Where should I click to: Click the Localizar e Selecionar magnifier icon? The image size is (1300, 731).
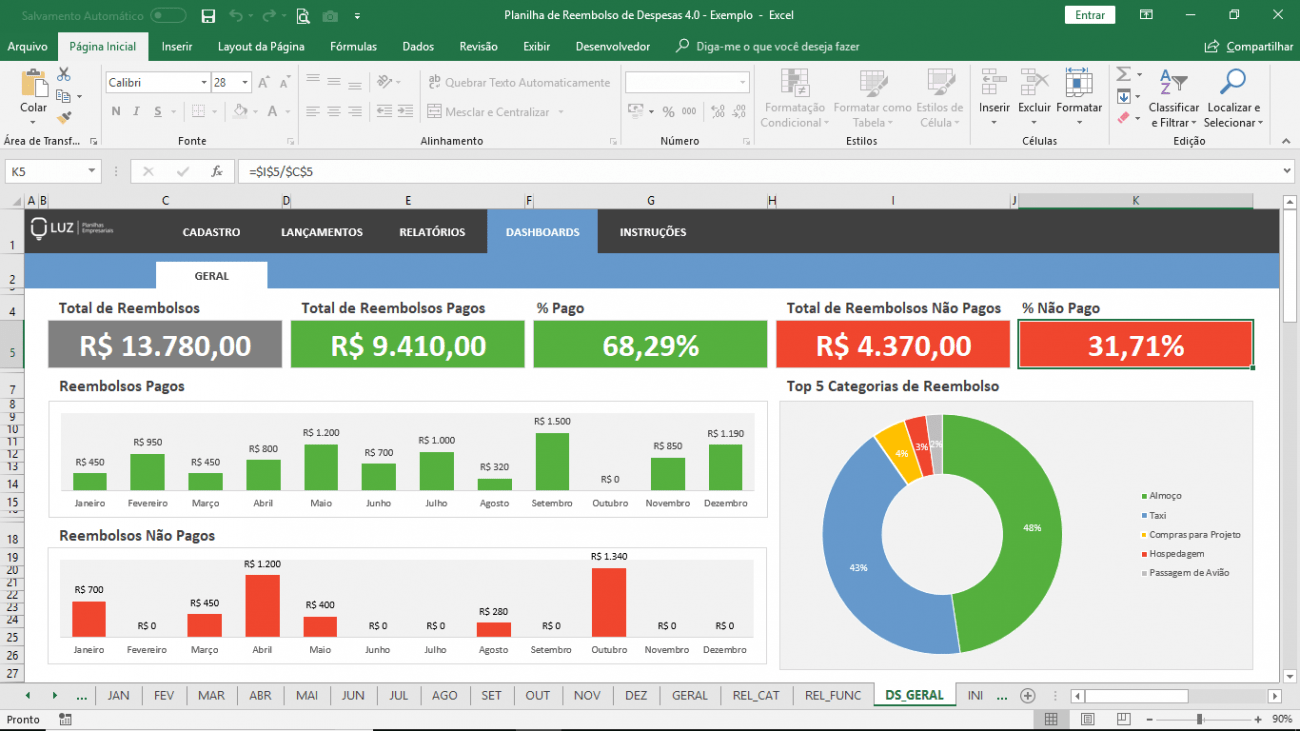point(1233,82)
